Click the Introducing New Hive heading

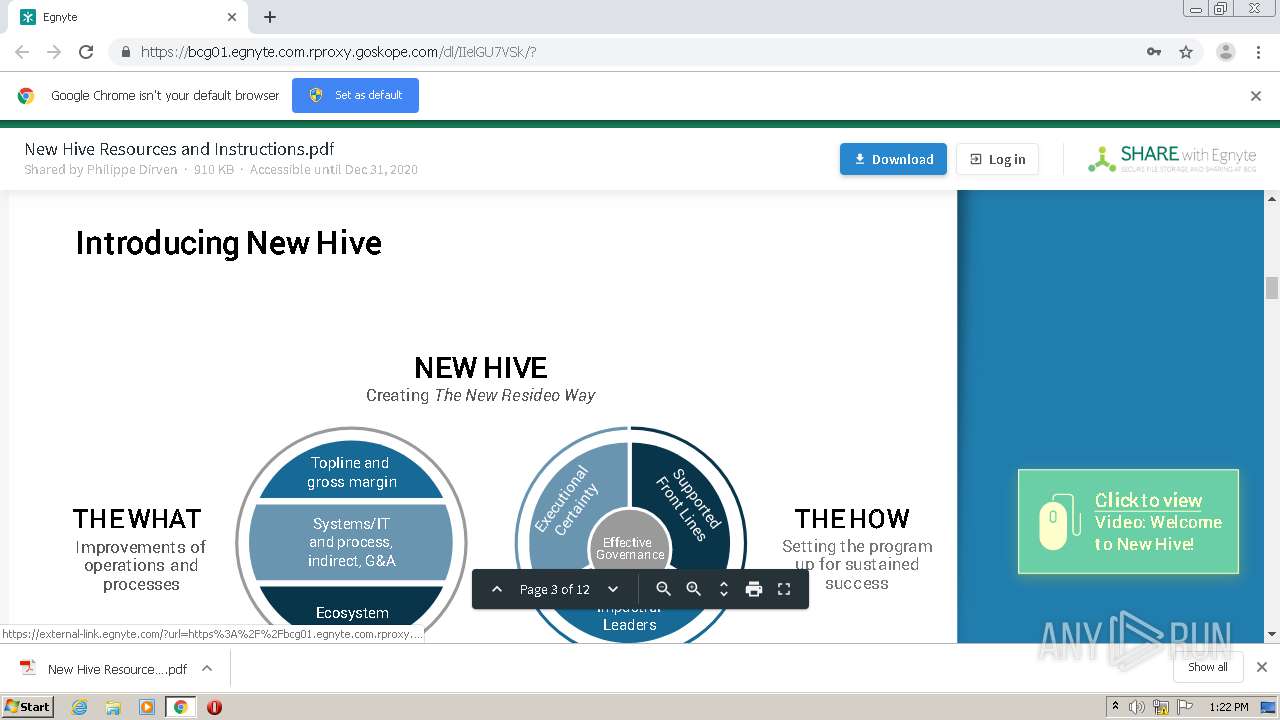[x=229, y=243]
